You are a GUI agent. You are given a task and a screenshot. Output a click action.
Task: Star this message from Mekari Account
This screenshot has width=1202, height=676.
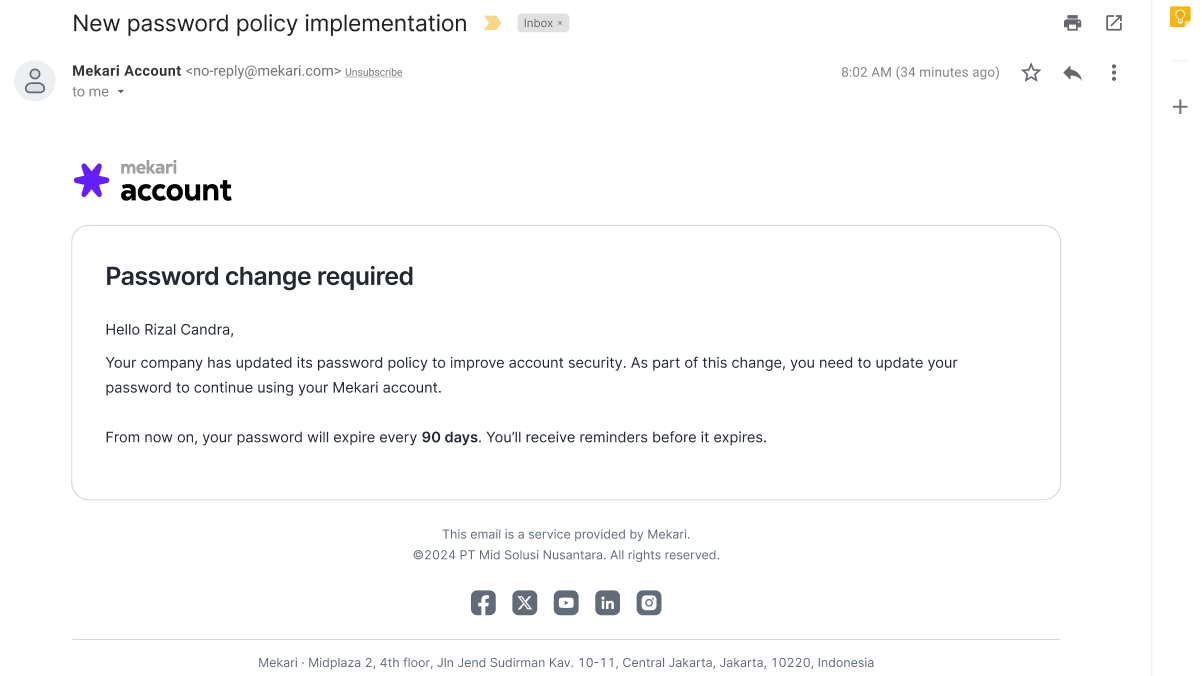point(1031,73)
